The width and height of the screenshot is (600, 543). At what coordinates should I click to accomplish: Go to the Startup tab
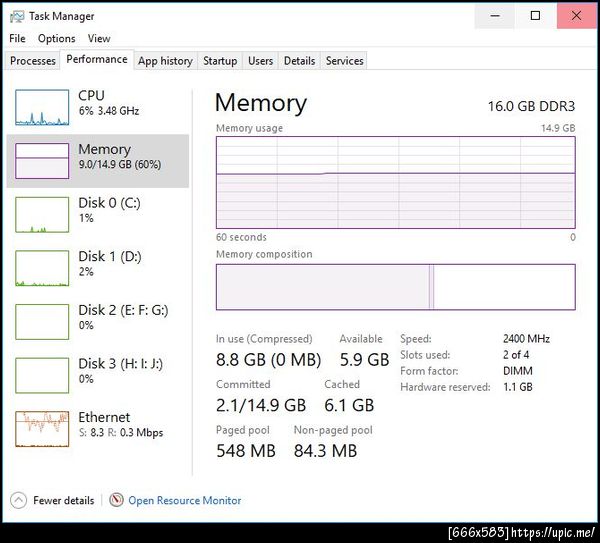click(220, 61)
